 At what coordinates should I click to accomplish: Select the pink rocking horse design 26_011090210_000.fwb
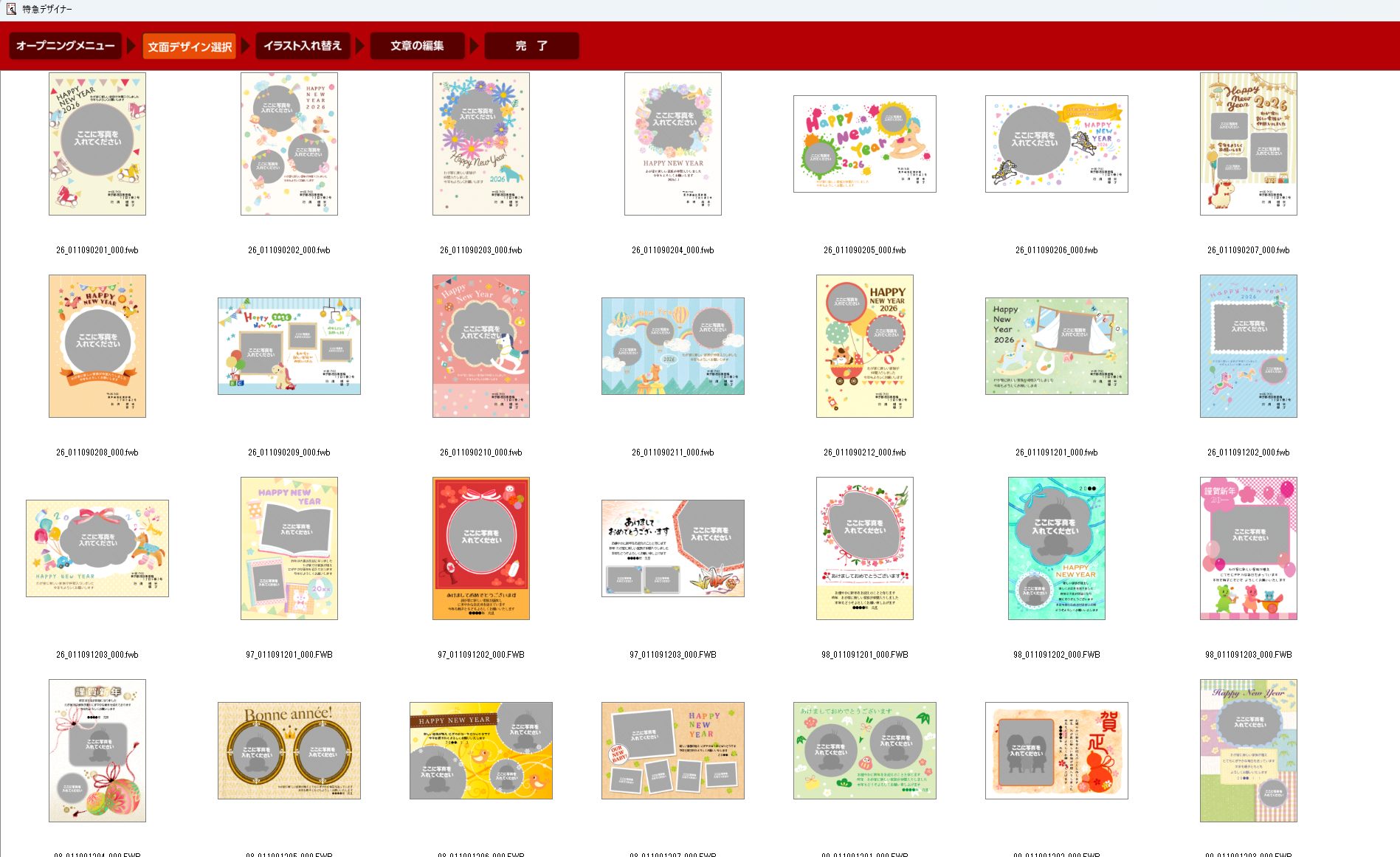(481, 346)
